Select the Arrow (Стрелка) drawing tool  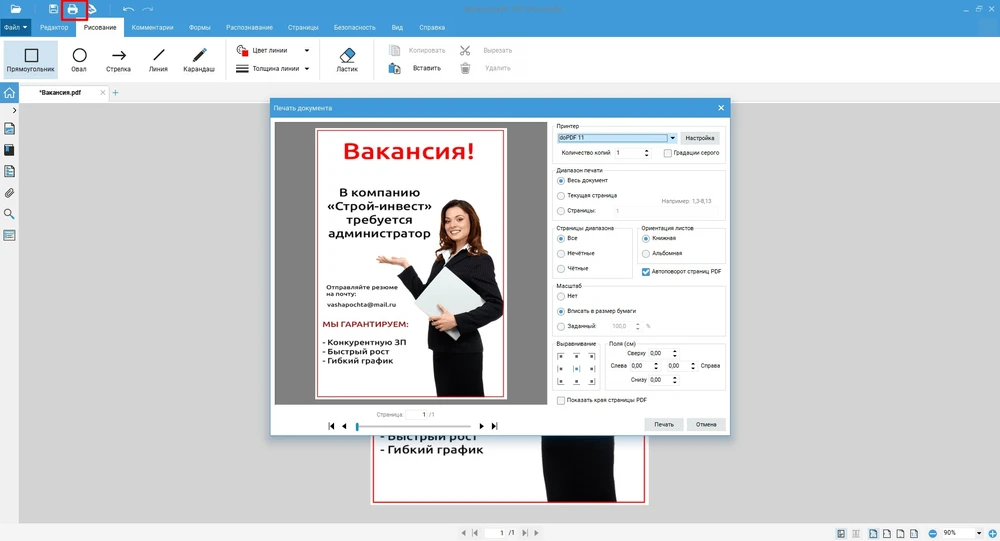(x=118, y=60)
